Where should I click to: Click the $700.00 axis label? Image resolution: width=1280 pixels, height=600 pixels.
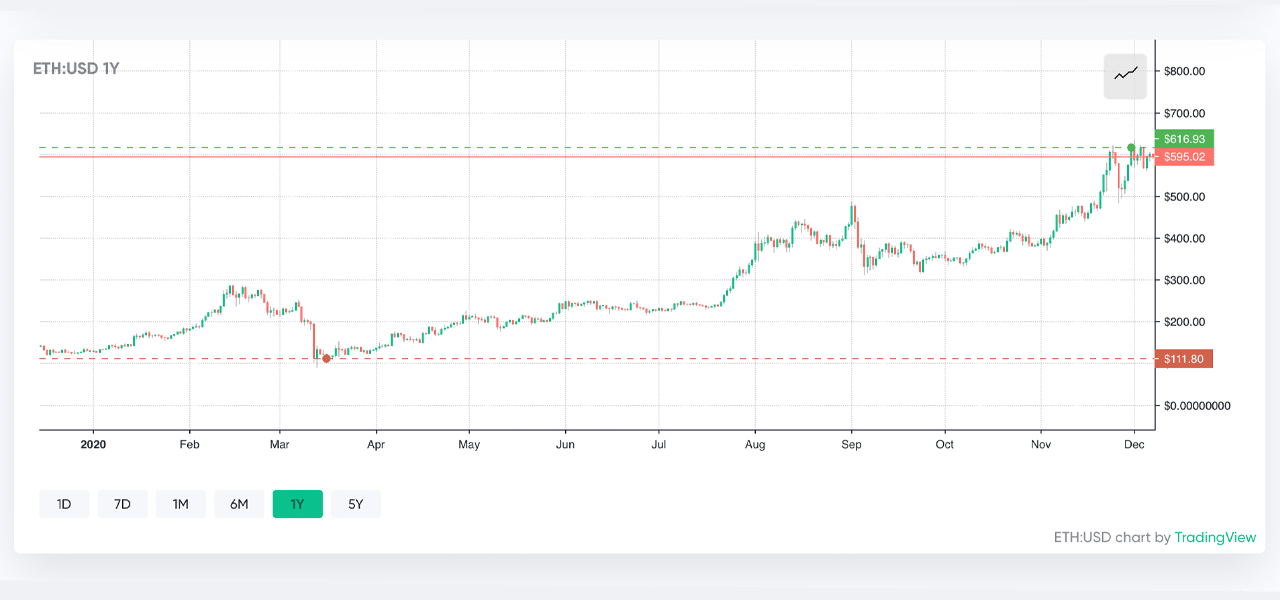pyautogui.click(x=1184, y=113)
